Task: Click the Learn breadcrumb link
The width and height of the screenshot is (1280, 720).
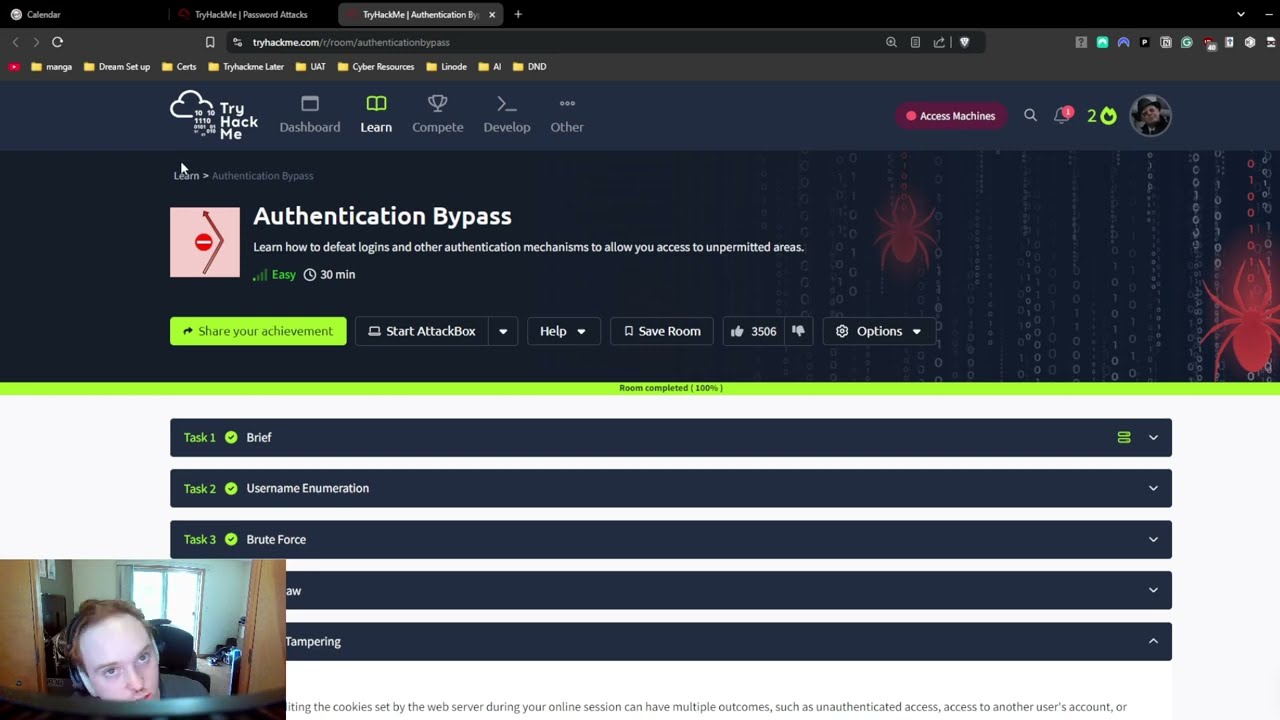Action: 186,175
